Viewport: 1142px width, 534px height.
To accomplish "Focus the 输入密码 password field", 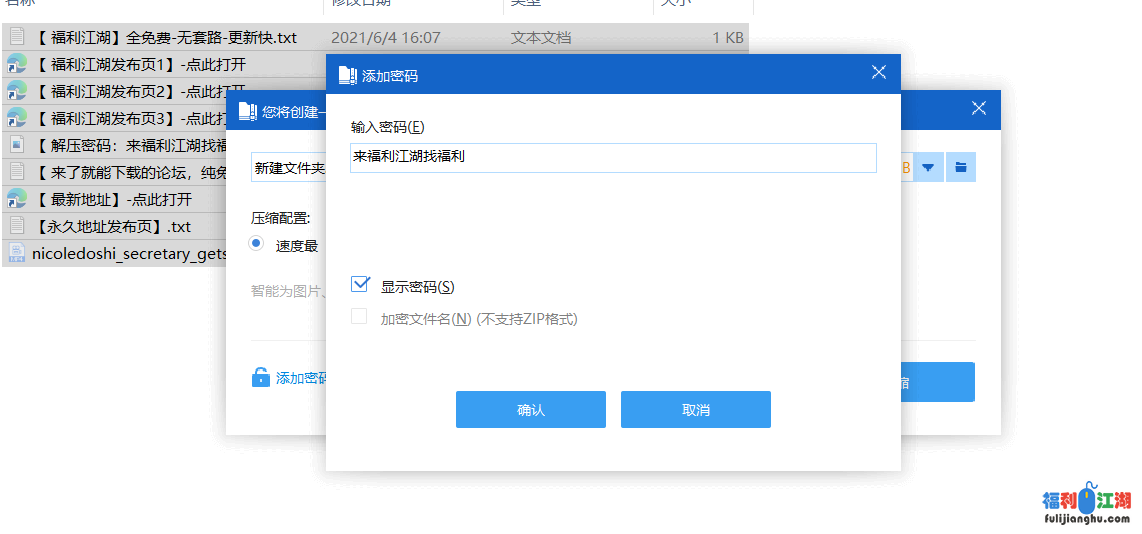I will pos(612,157).
